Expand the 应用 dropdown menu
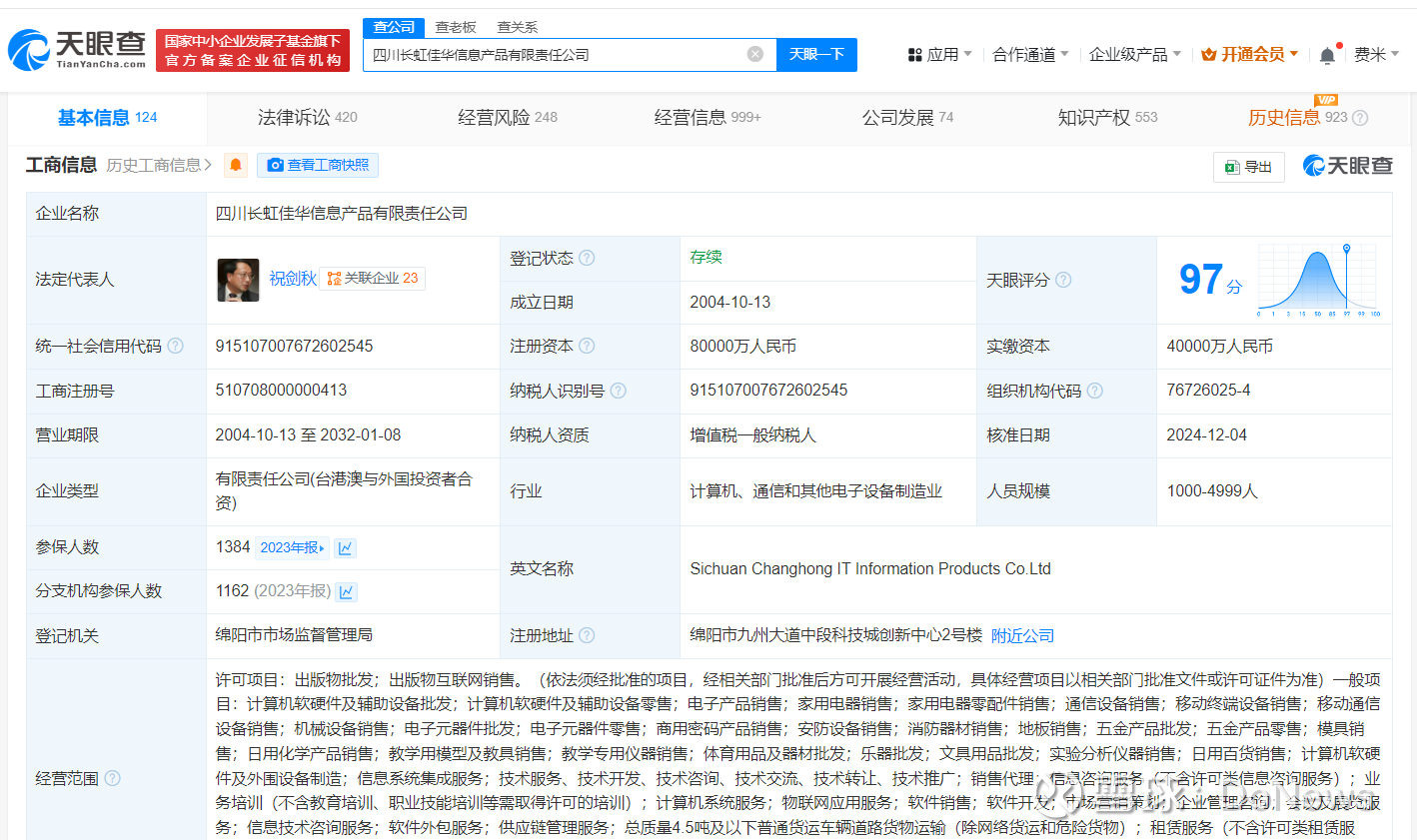The height and width of the screenshot is (840, 1417). [939, 54]
